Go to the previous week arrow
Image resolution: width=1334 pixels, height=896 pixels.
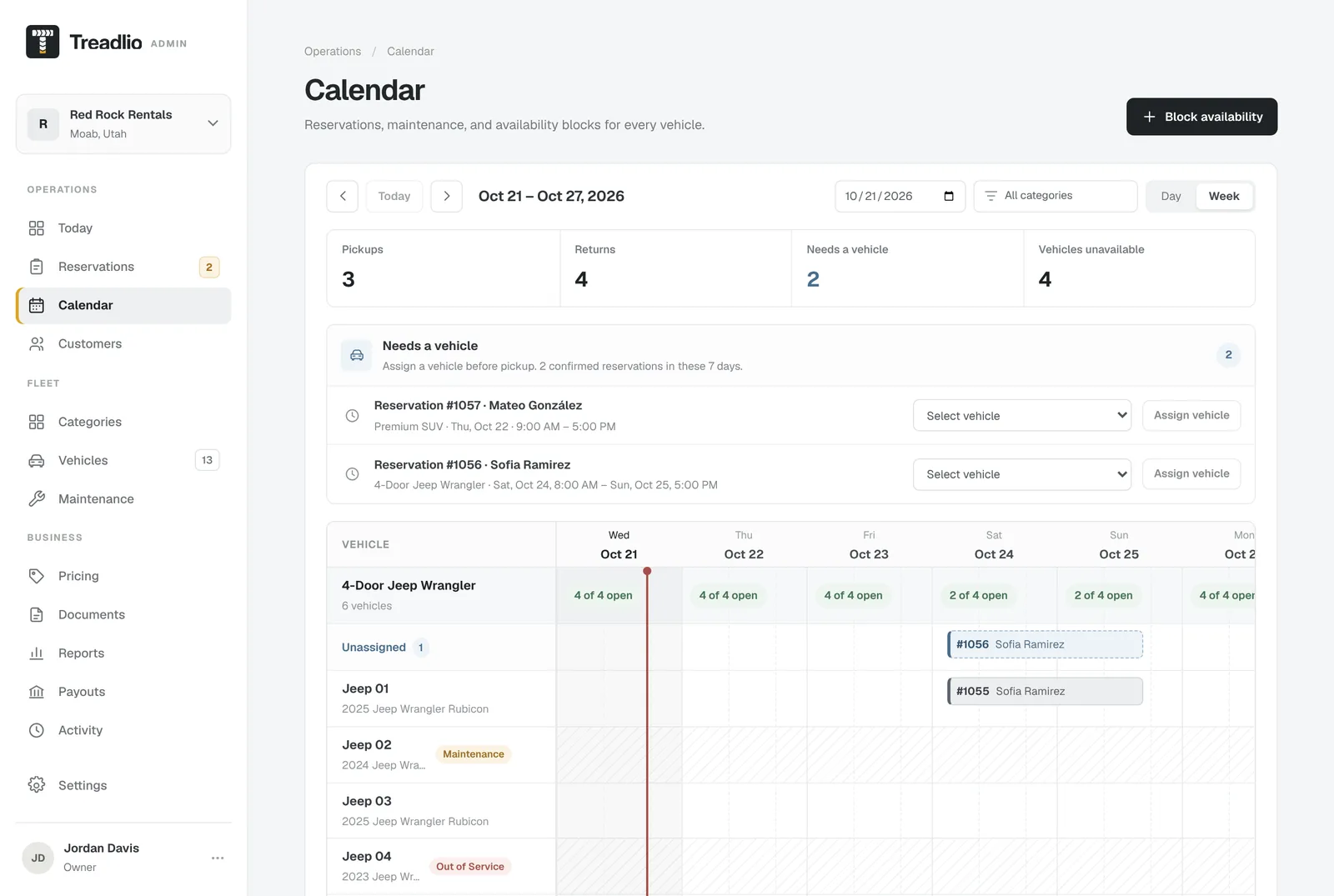(343, 196)
